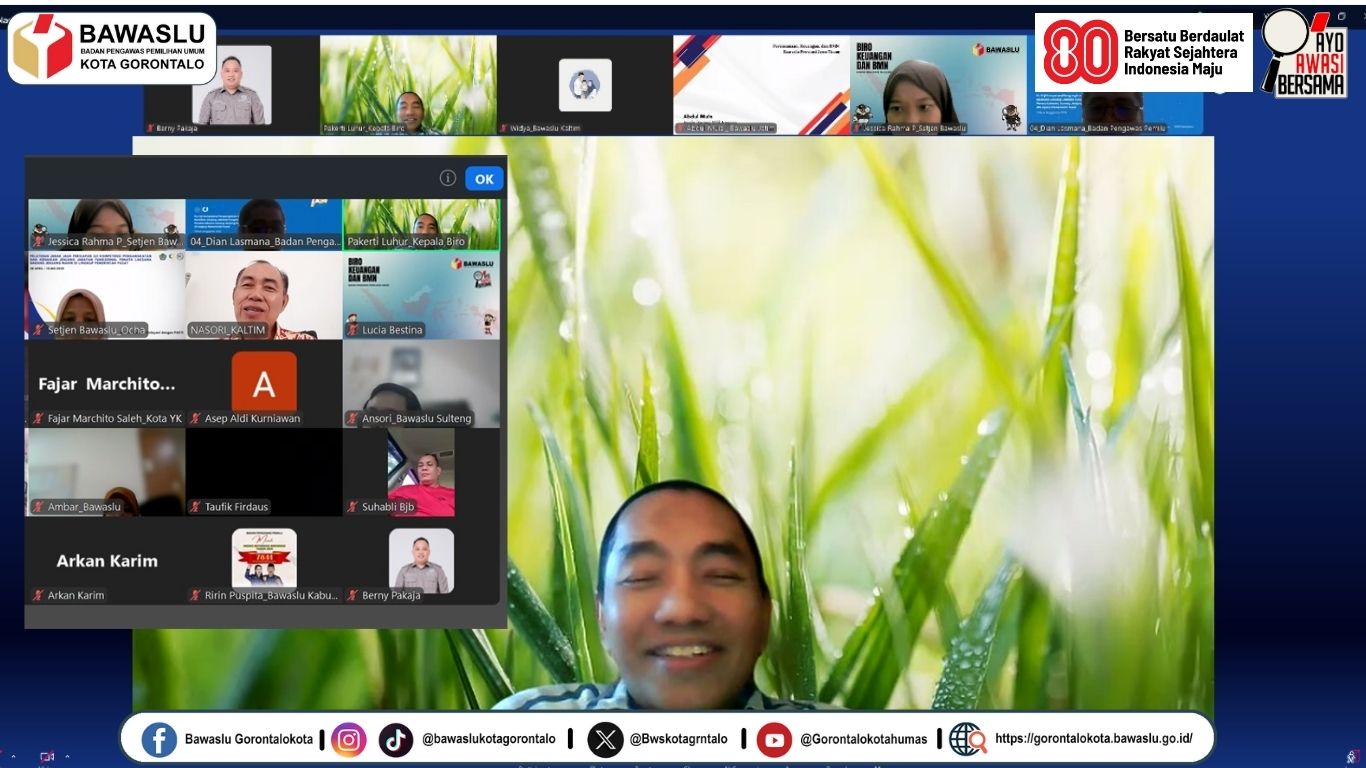The width and height of the screenshot is (1366, 768).
Task: Select Jessica Rahma's video tile in the gallery panel
Action: pyautogui.click(x=107, y=224)
